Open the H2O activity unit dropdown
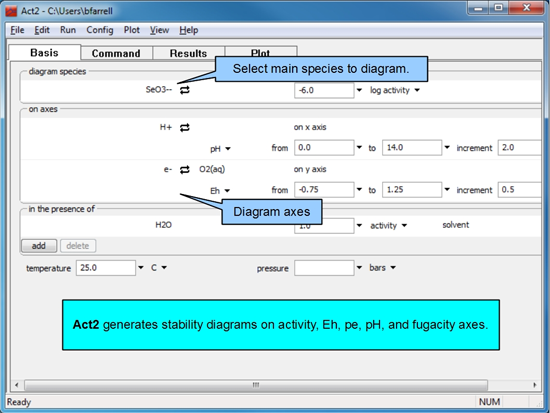 389,226
